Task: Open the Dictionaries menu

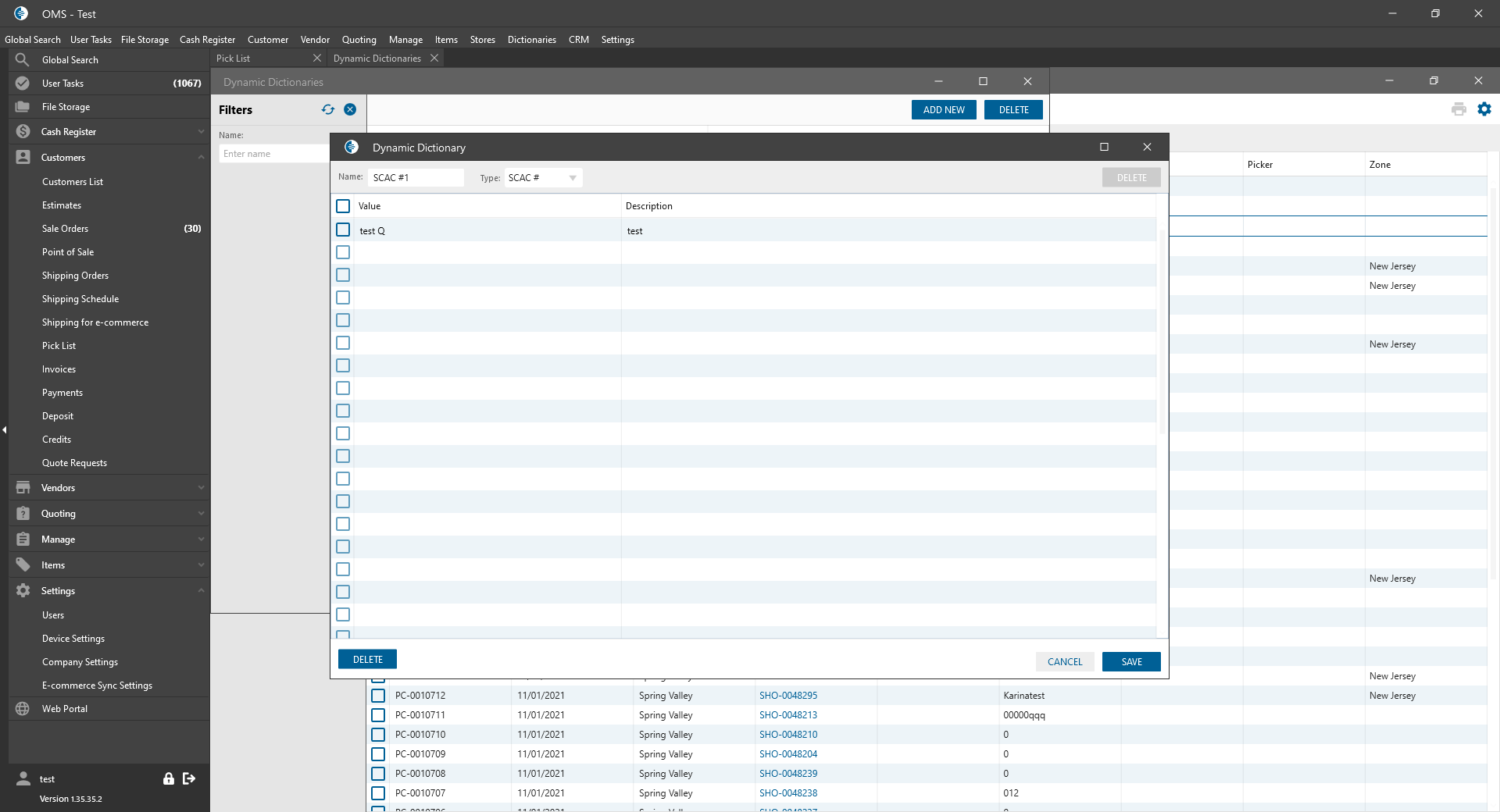Action: (x=531, y=40)
